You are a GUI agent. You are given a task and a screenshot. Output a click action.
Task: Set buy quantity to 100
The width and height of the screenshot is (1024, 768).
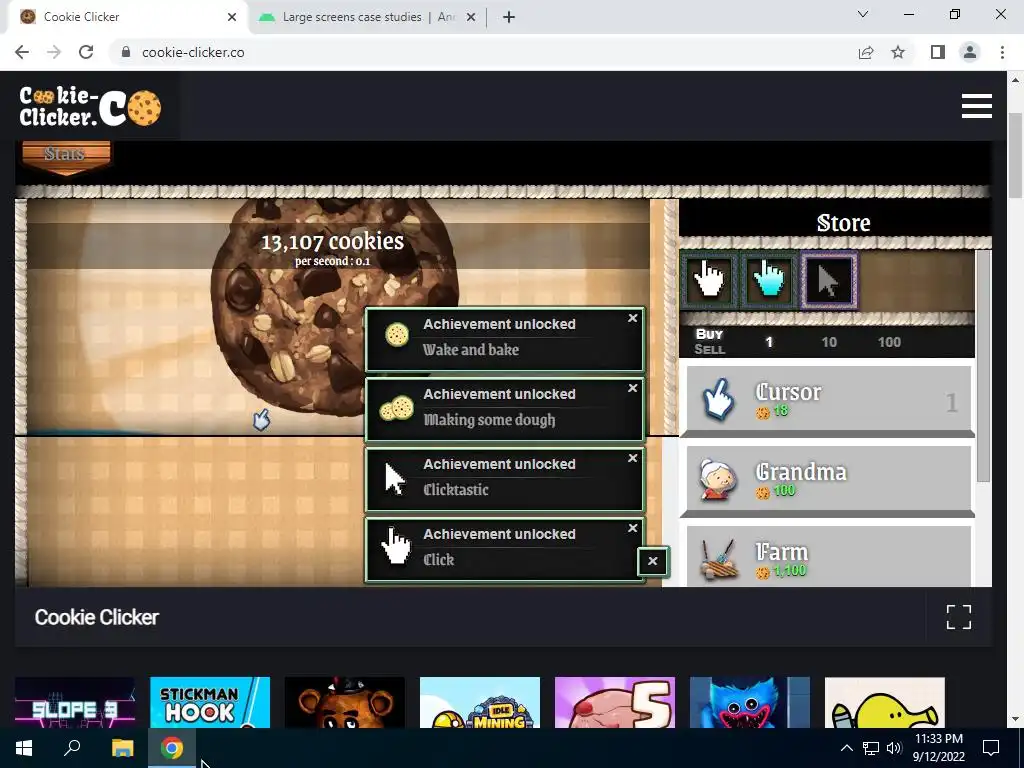click(889, 342)
